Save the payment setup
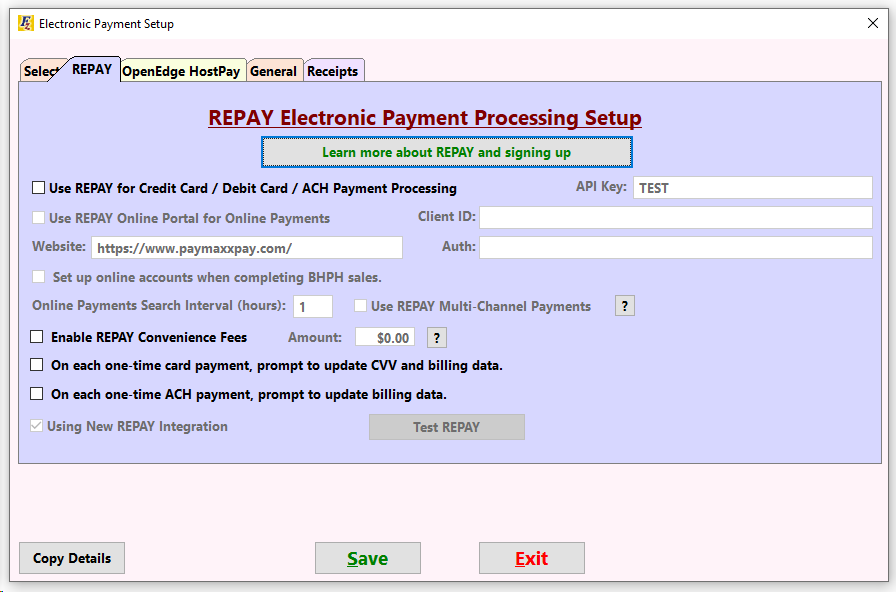The height and width of the screenshot is (592, 896). tap(368, 558)
